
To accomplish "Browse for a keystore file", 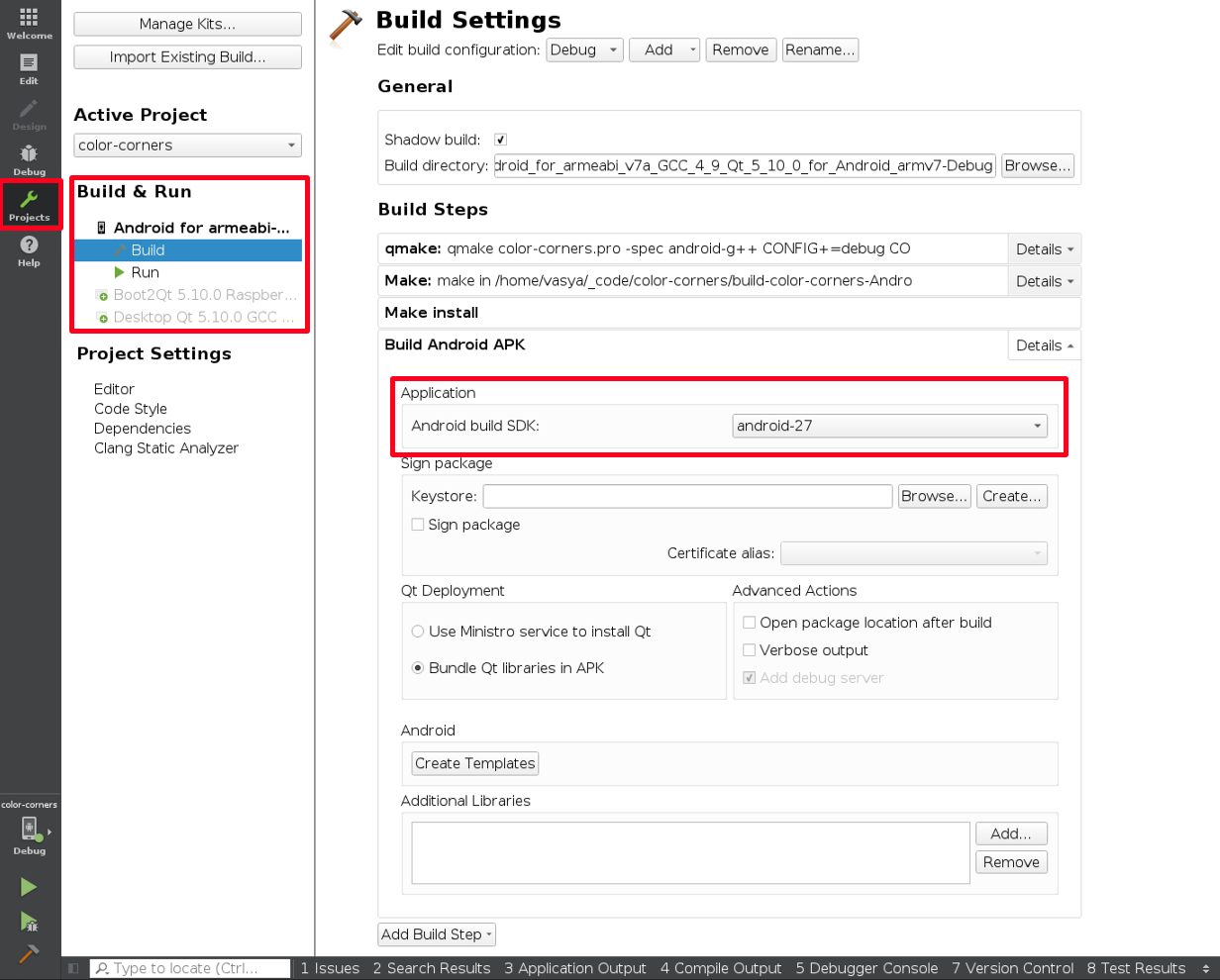I will point(934,496).
